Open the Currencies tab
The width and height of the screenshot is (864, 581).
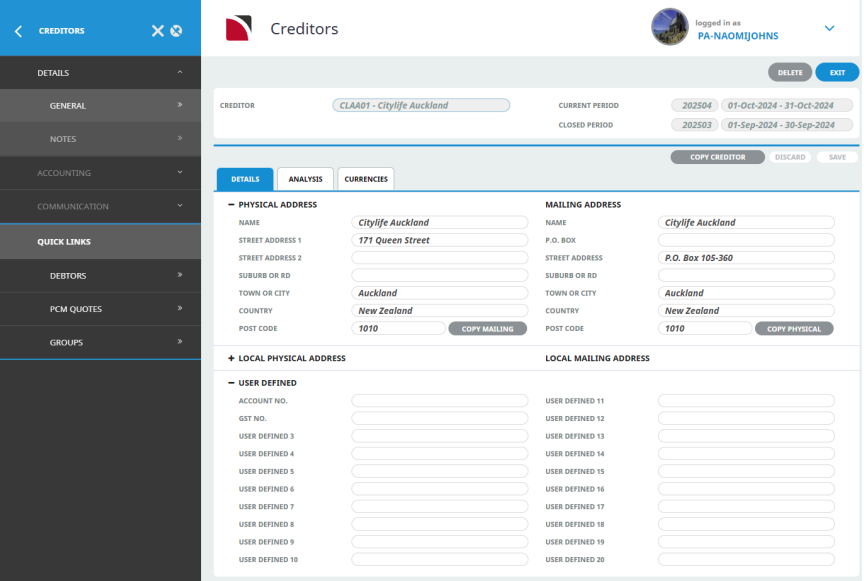point(366,179)
